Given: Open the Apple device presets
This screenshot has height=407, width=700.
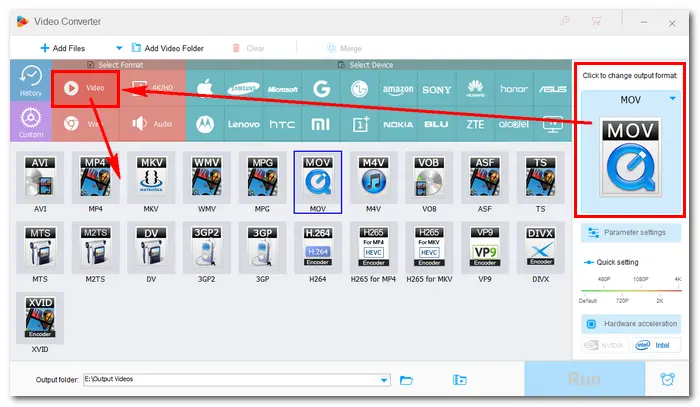Looking at the screenshot, I should 205,88.
